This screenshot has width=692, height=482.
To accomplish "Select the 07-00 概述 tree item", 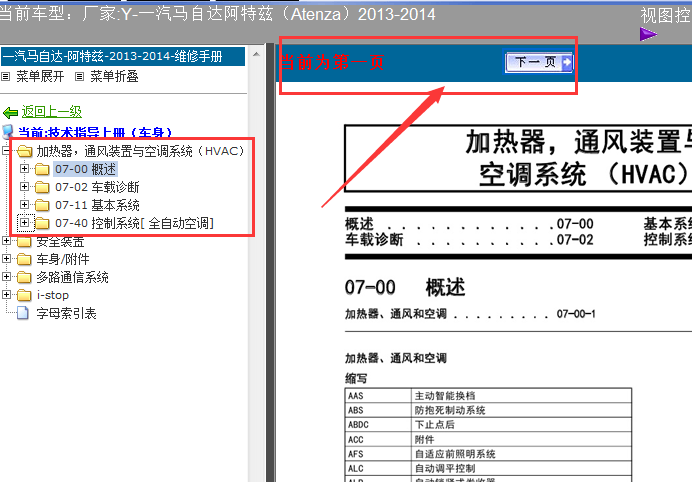I will coord(85,169).
